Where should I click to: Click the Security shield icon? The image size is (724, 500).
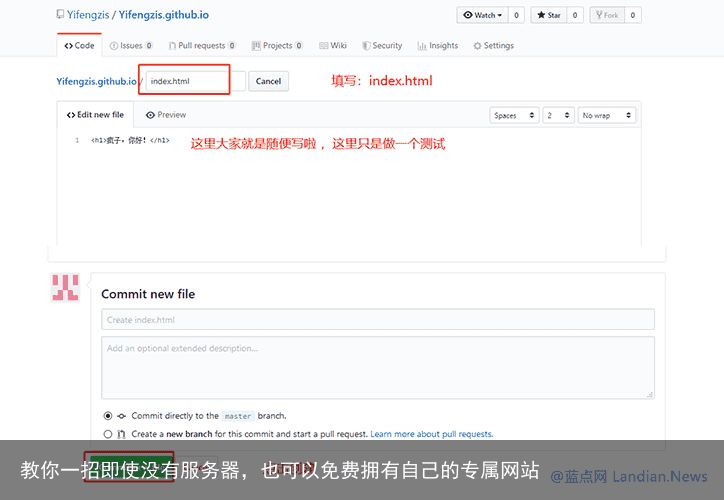tap(366, 46)
